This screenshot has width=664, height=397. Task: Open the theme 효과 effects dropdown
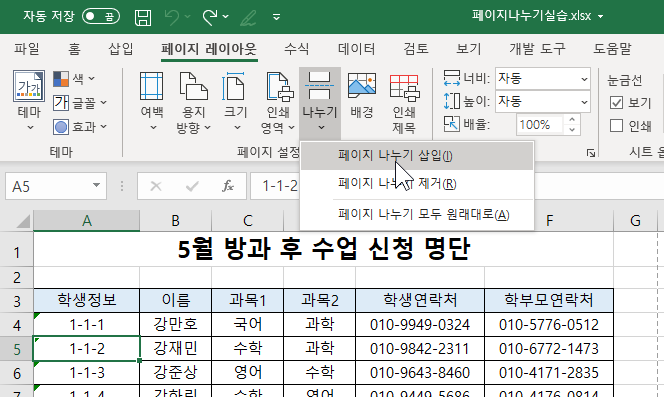click(x=80, y=127)
